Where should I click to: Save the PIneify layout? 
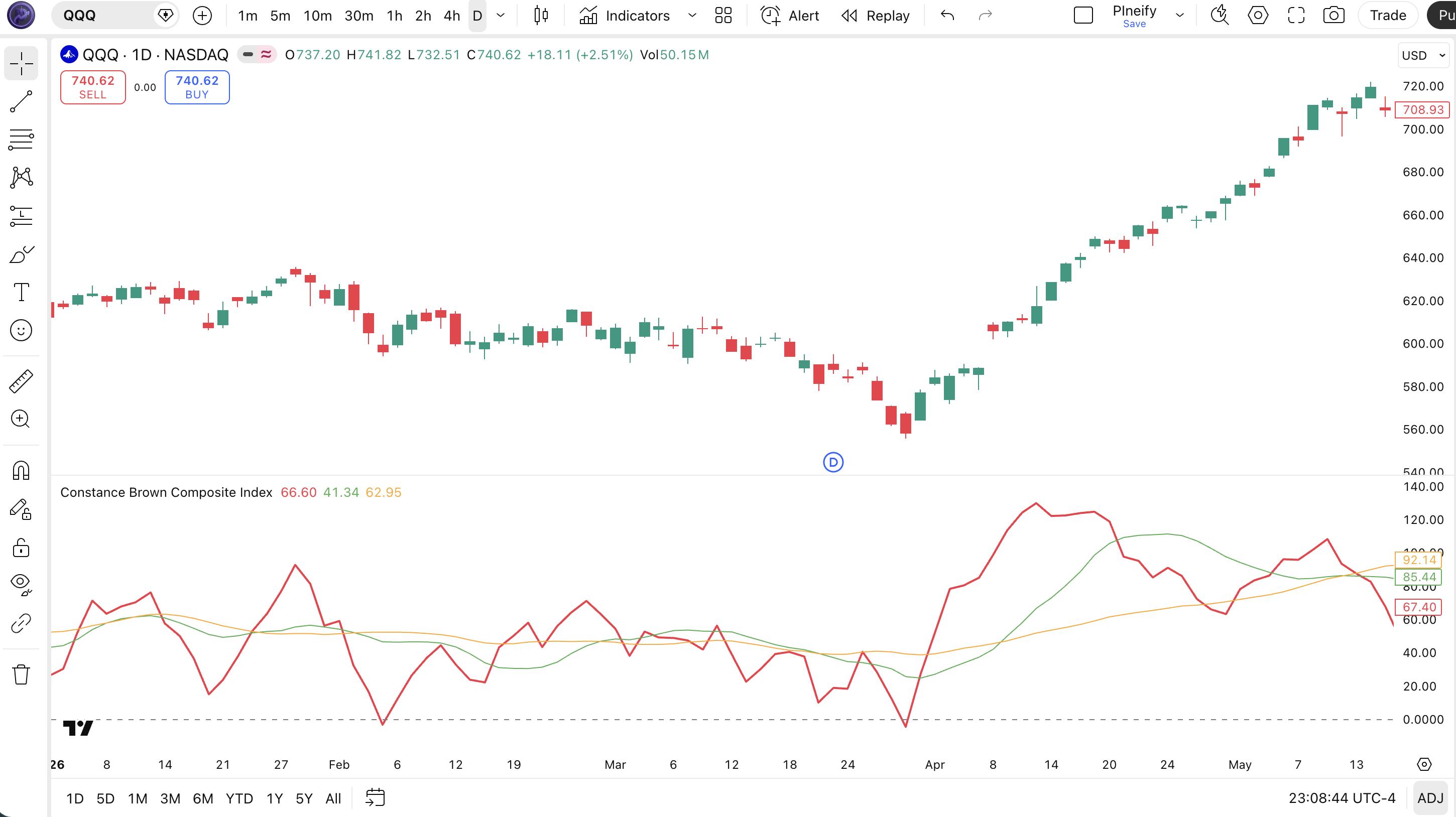click(x=1134, y=24)
